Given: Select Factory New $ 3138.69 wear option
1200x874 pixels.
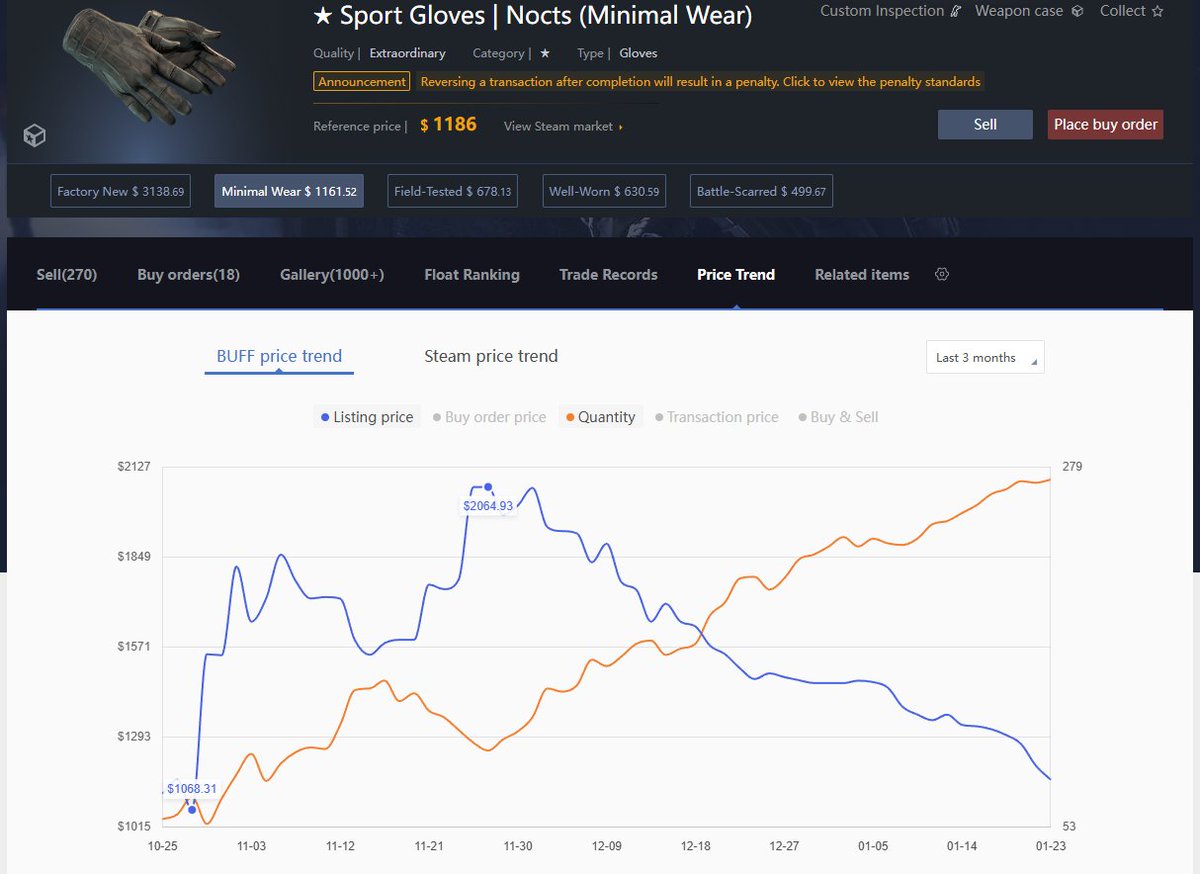Looking at the screenshot, I should click(x=120, y=191).
